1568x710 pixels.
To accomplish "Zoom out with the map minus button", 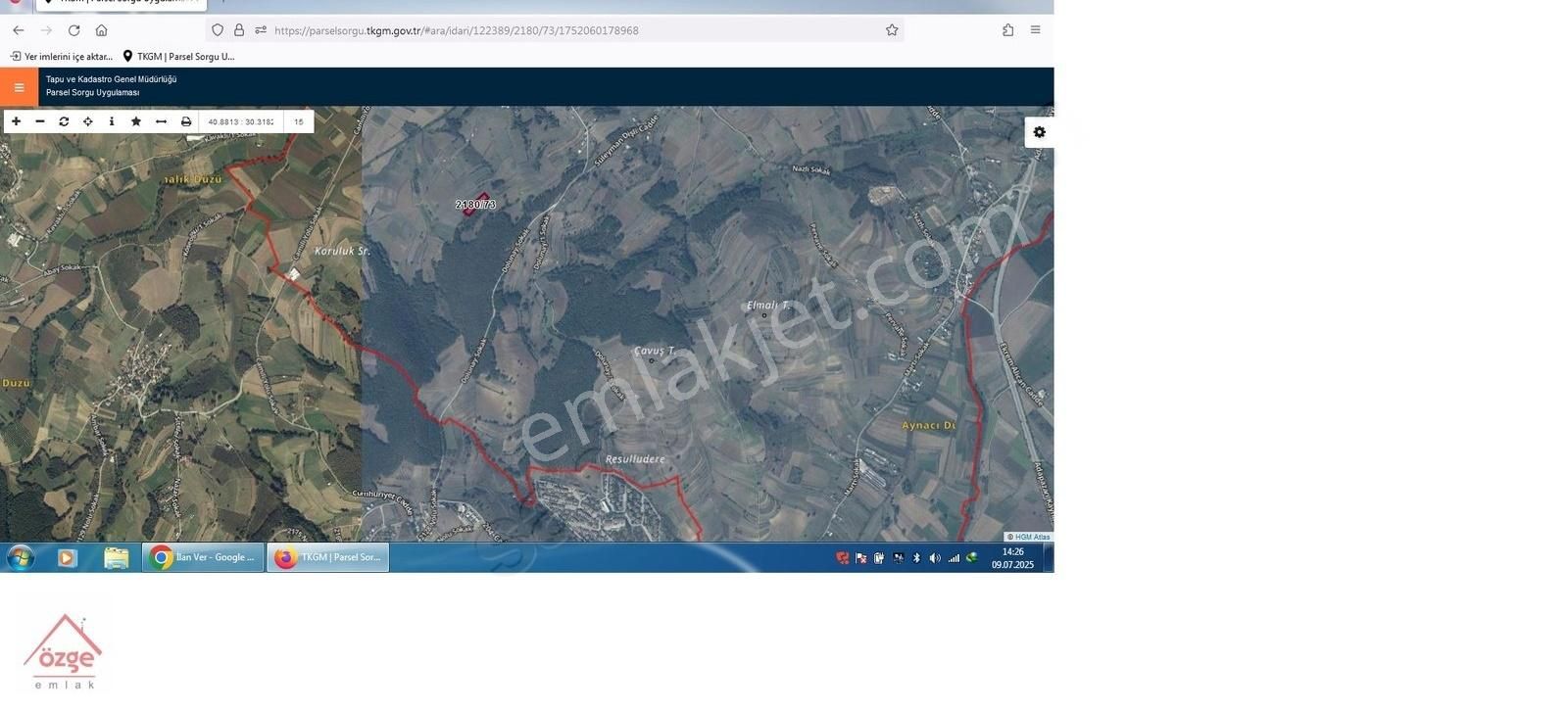I will coord(40,121).
